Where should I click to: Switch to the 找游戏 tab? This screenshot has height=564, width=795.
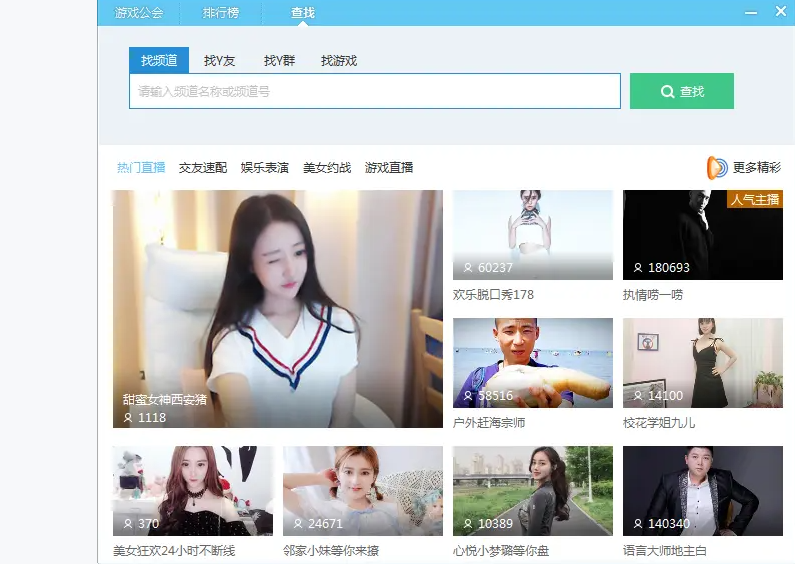tap(339, 61)
